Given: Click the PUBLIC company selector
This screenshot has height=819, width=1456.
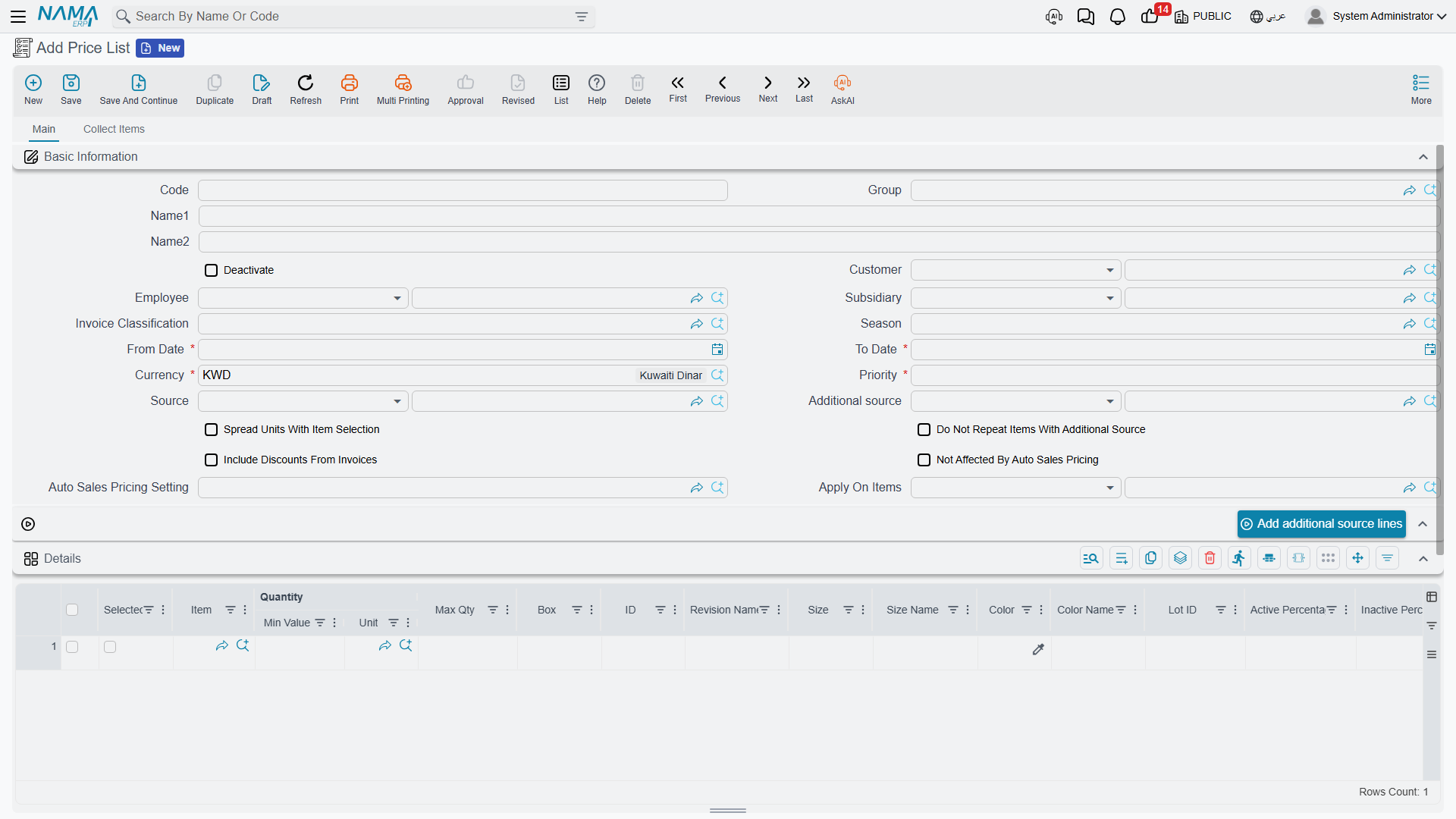Looking at the screenshot, I should point(1203,16).
